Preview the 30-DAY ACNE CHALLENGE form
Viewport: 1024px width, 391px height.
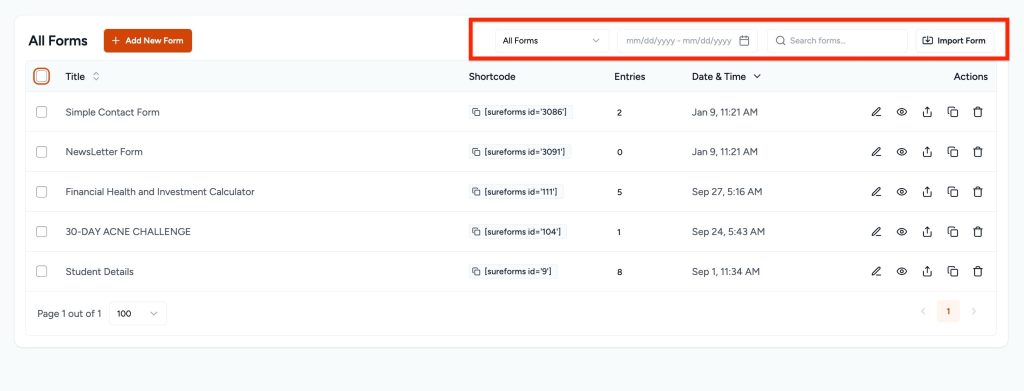point(902,232)
